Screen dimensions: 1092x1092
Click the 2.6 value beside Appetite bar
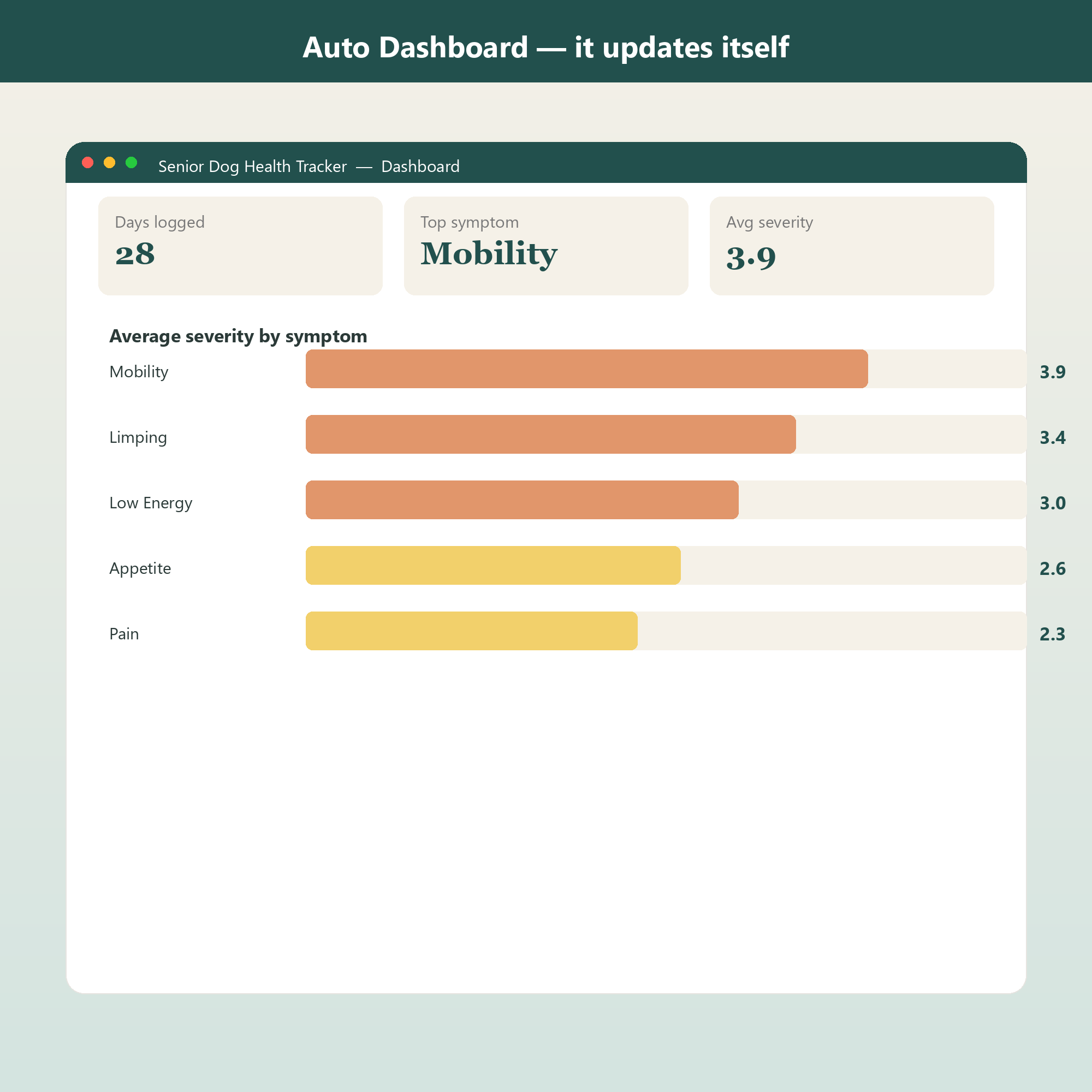pyautogui.click(x=1053, y=568)
